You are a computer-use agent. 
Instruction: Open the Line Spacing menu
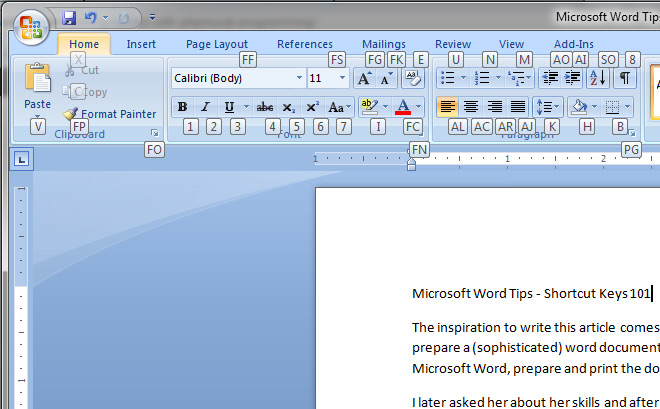pyautogui.click(x=548, y=107)
